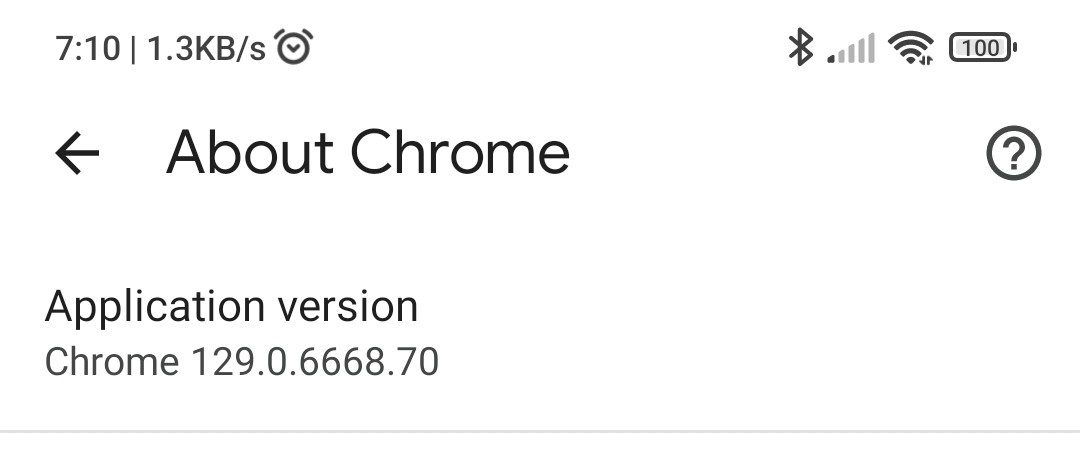The width and height of the screenshot is (1080, 450).
Task: Tap the word version in the heading
Action: click(x=350, y=306)
